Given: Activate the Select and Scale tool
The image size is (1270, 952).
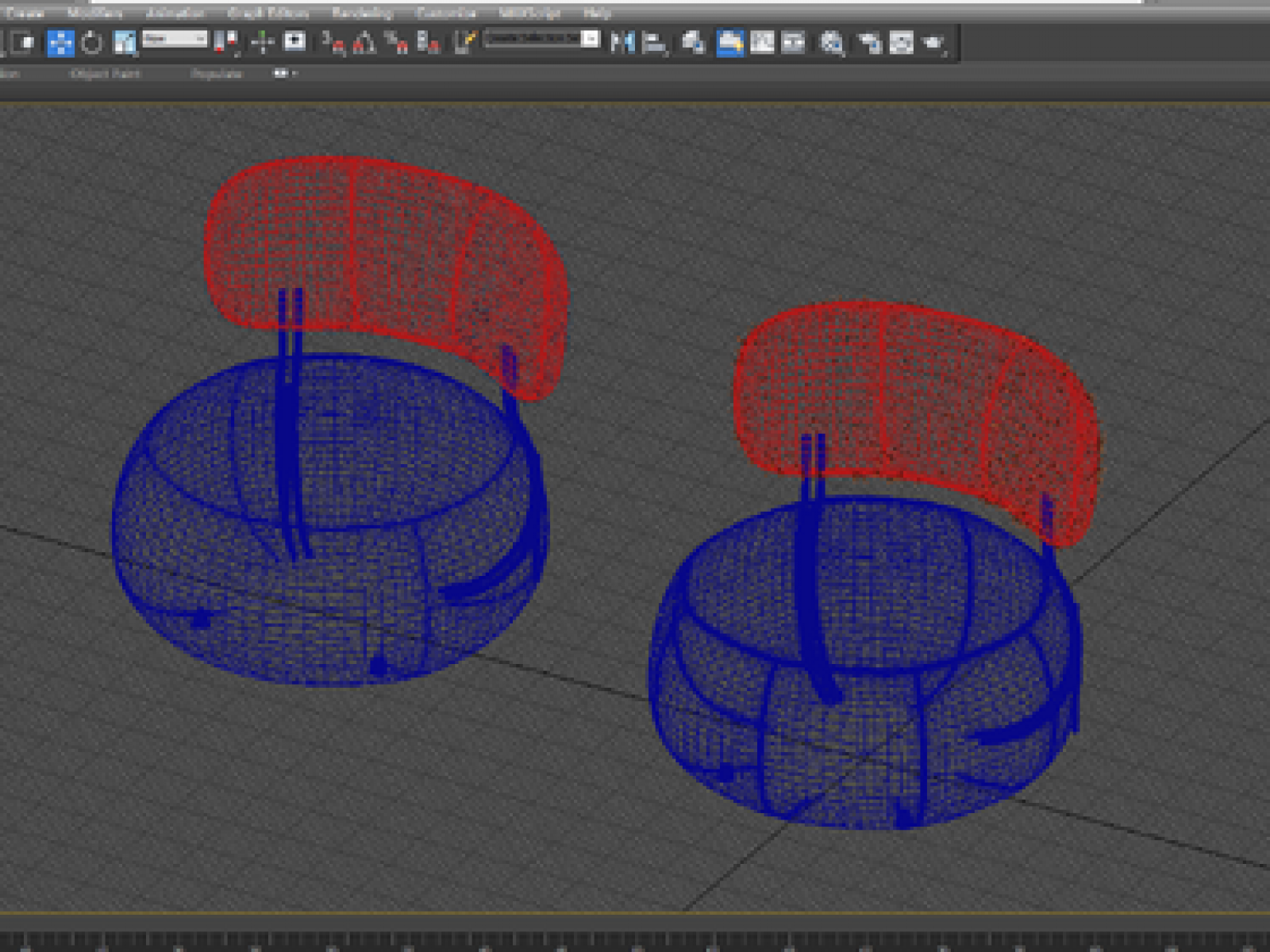Looking at the screenshot, I should click(x=125, y=43).
